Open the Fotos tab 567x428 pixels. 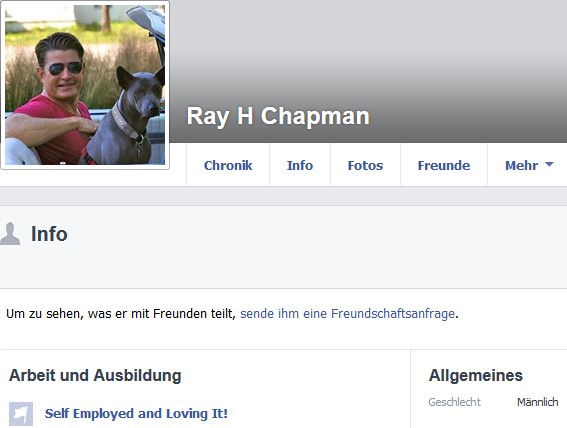click(x=365, y=165)
